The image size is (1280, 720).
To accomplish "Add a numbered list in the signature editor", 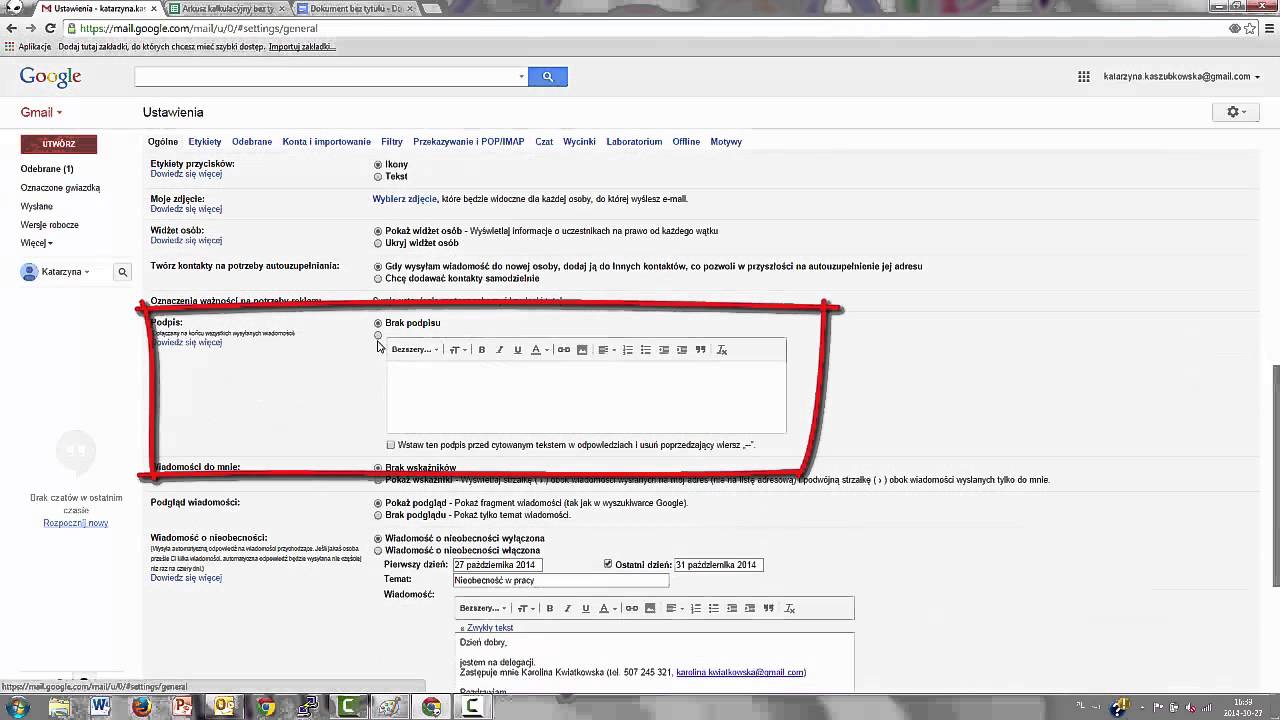I will tap(628, 350).
